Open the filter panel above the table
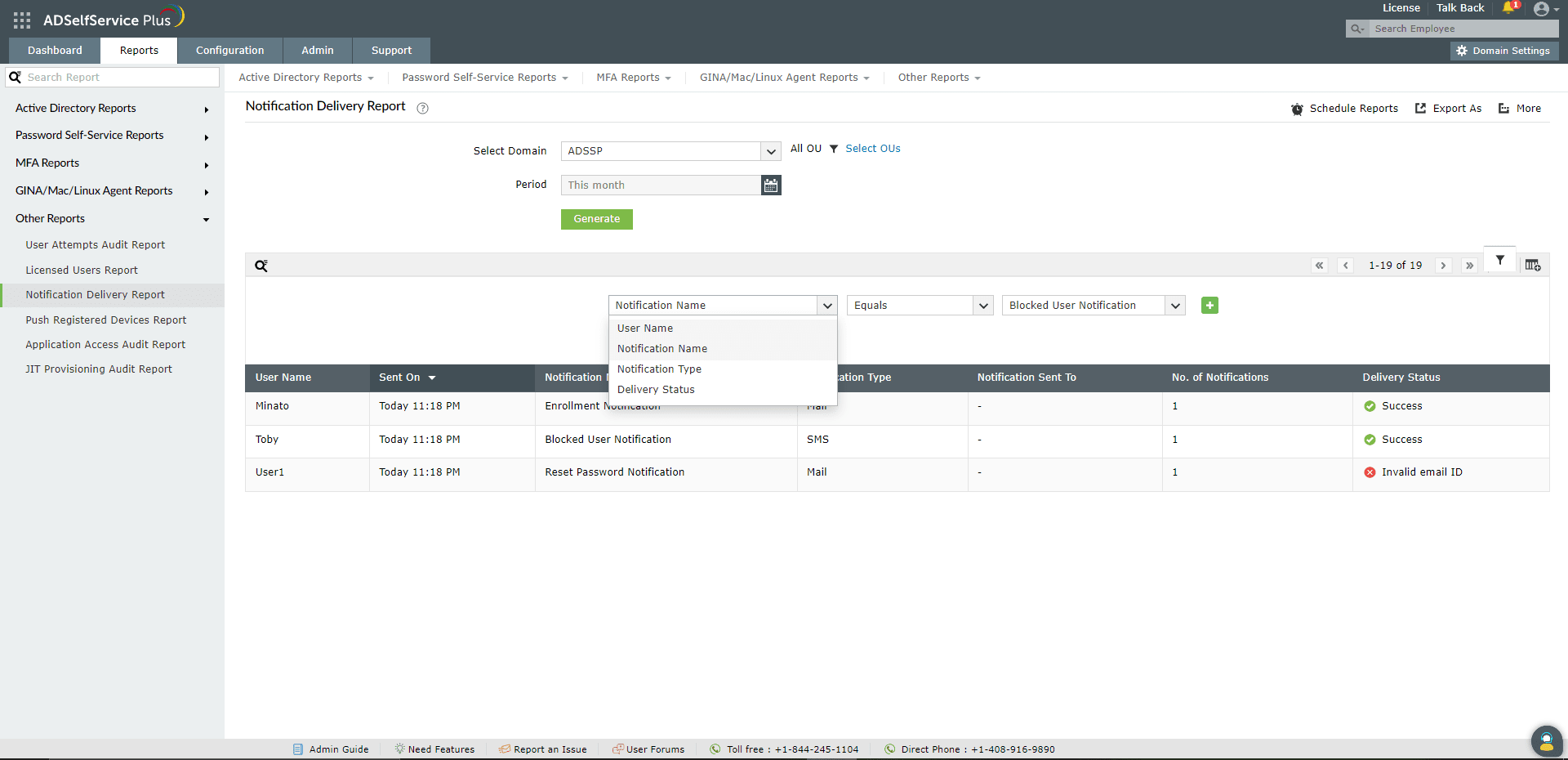 (x=1500, y=260)
